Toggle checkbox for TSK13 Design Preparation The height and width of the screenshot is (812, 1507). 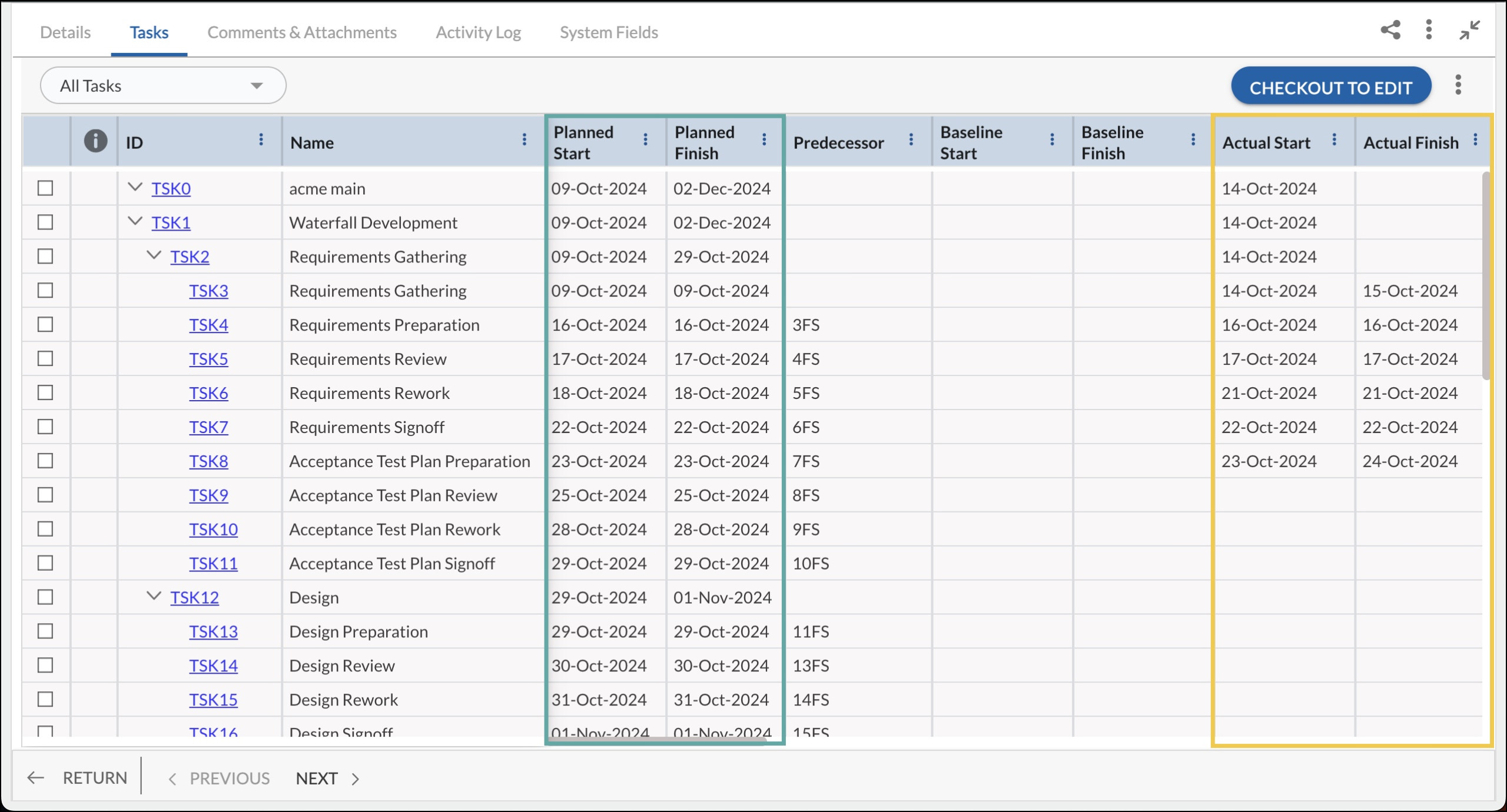pos(46,631)
